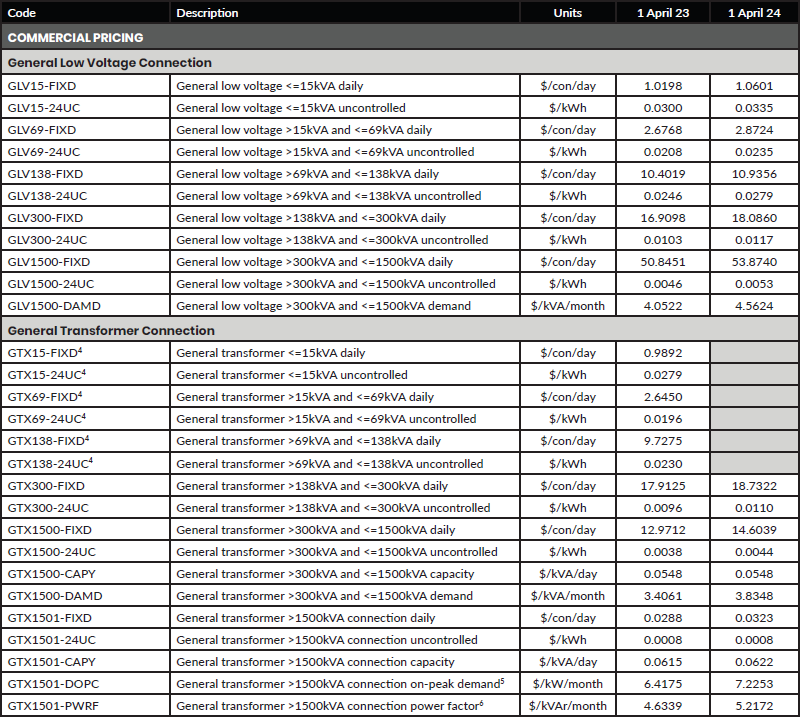The height and width of the screenshot is (717, 800).
Task: Click code GTX1501-CAPY
Action: click(x=52, y=661)
